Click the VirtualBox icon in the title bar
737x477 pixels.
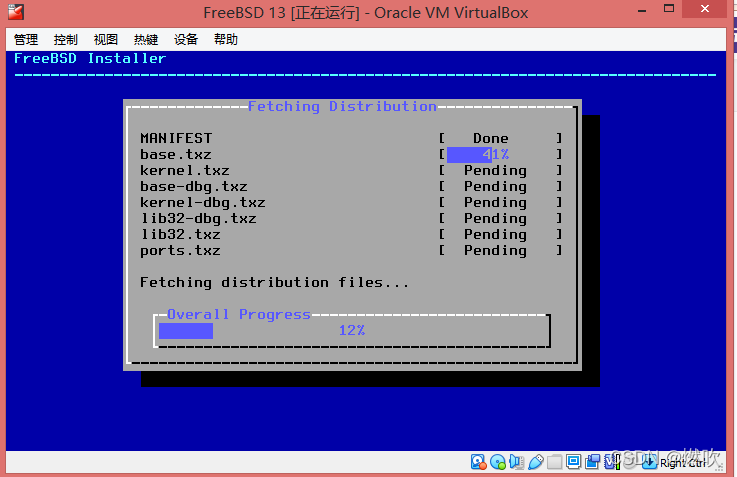[16, 12]
